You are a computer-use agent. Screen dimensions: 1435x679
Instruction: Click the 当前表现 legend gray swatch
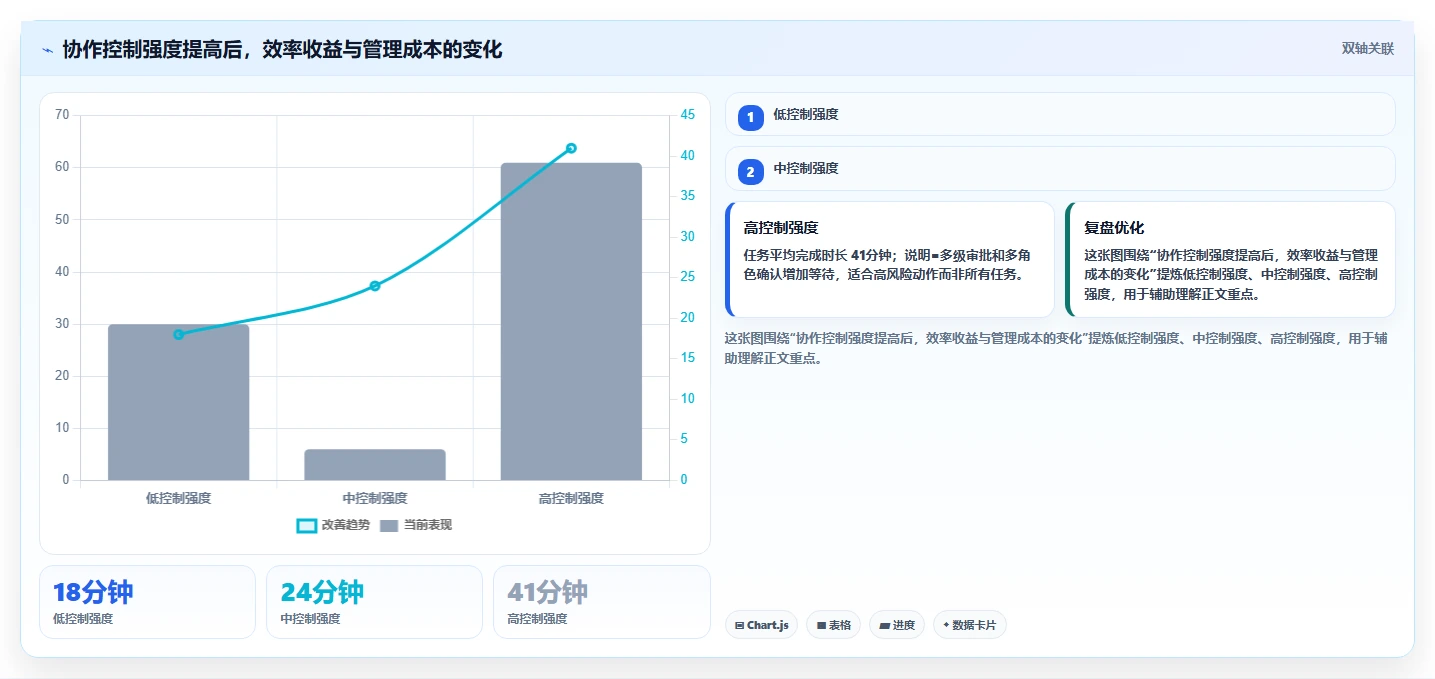[x=389, y=525]
